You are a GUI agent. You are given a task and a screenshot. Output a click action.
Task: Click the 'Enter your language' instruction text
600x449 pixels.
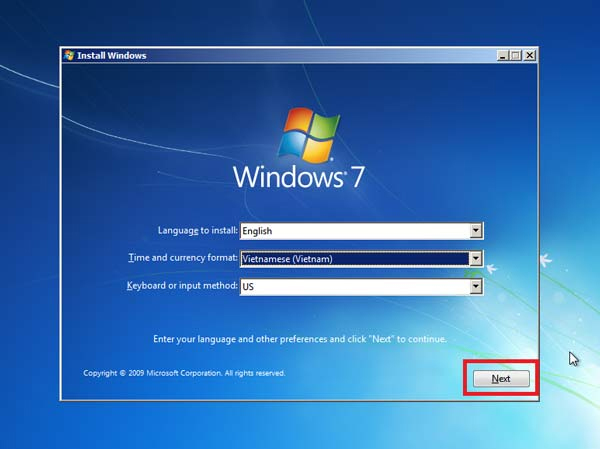click(300, 339)
